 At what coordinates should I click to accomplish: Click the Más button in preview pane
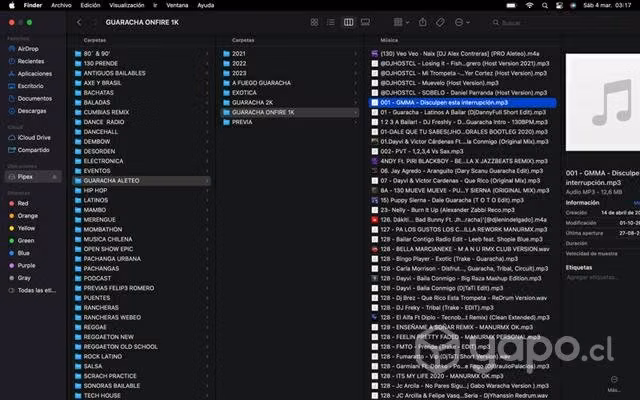[614, 384]
